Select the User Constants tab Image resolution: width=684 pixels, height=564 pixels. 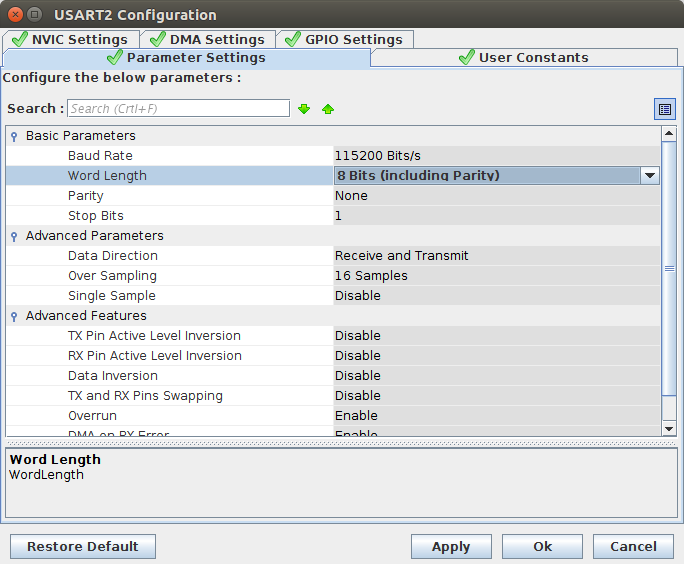coord(523,58)
